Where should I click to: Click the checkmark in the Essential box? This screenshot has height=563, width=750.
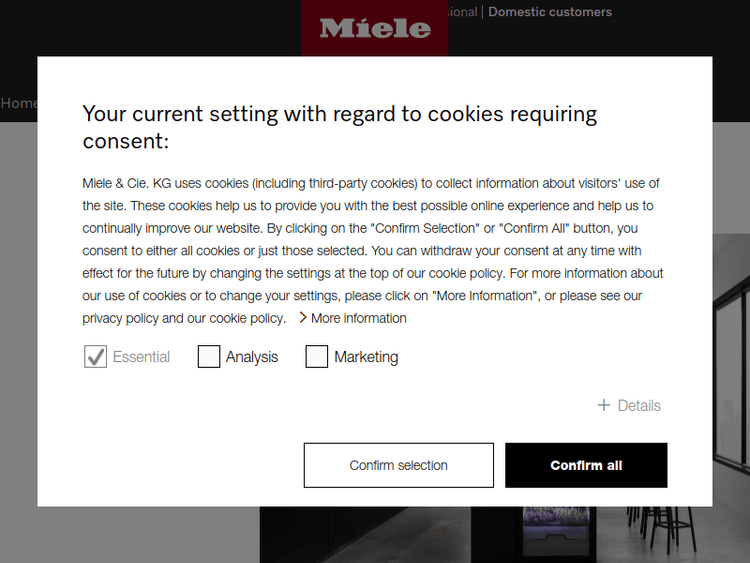coord(95,357)
